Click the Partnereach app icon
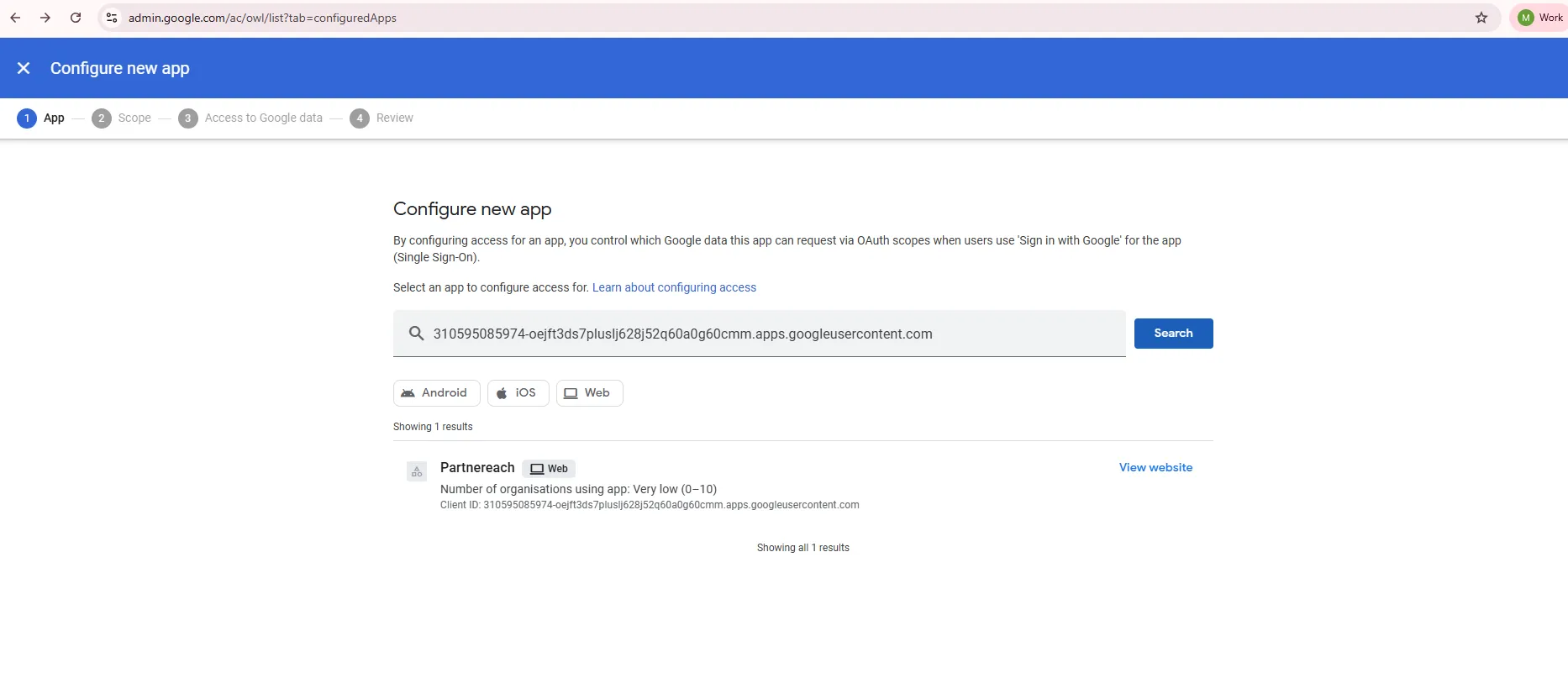This screenshot has width=1568, height=694. [x=417, y=471]
